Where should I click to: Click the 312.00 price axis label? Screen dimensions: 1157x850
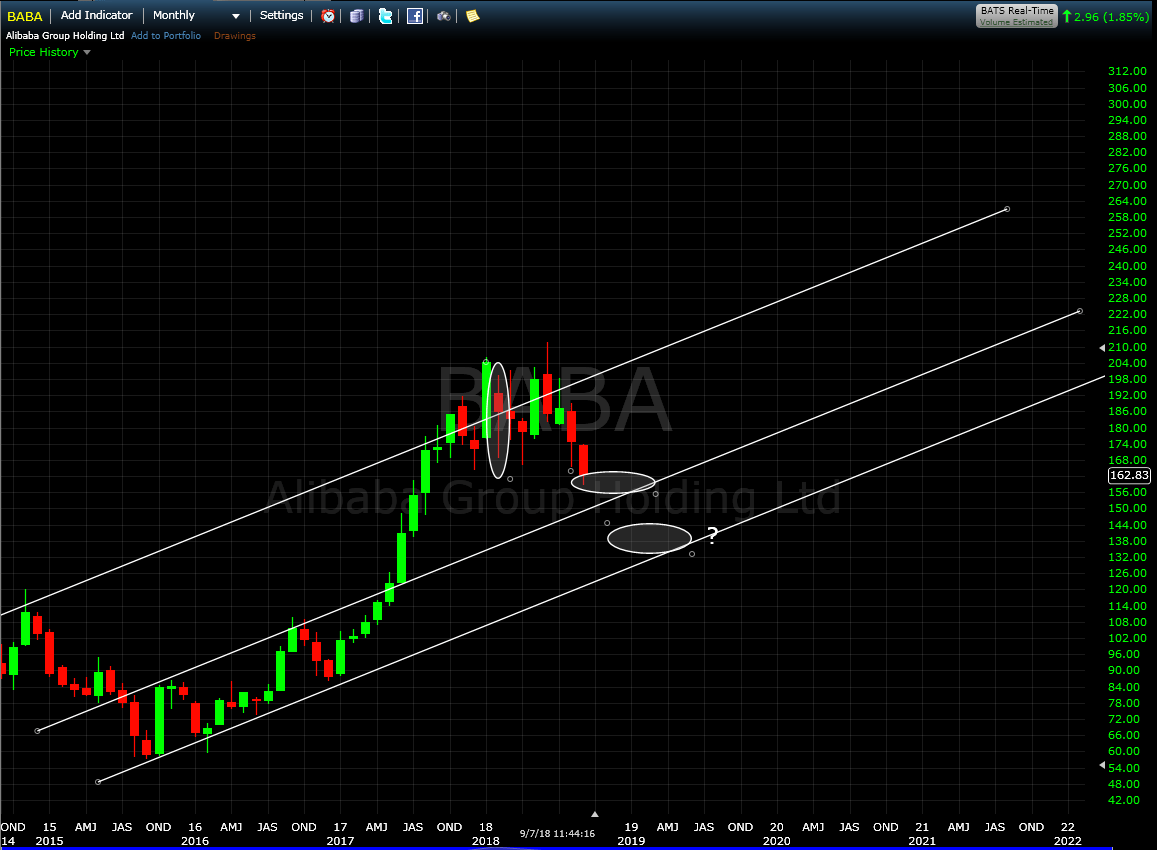coord(1127,72)
